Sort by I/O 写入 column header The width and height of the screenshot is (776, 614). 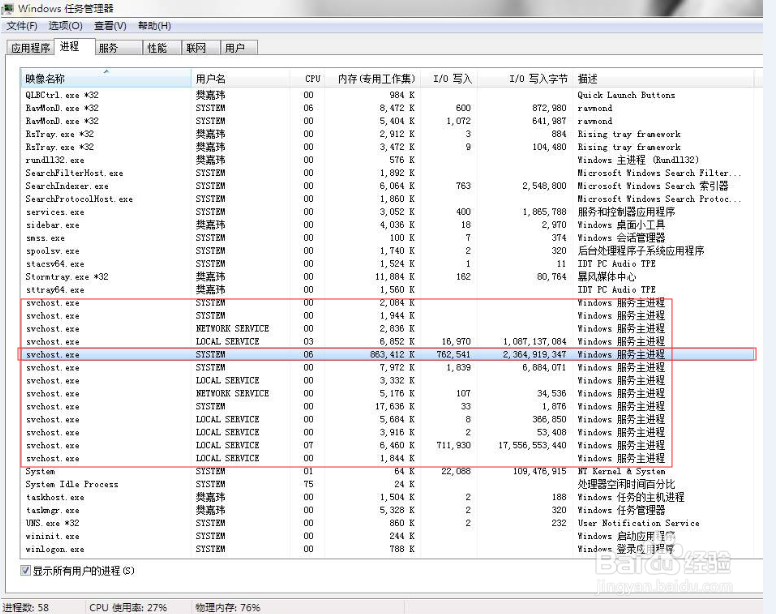449,79
